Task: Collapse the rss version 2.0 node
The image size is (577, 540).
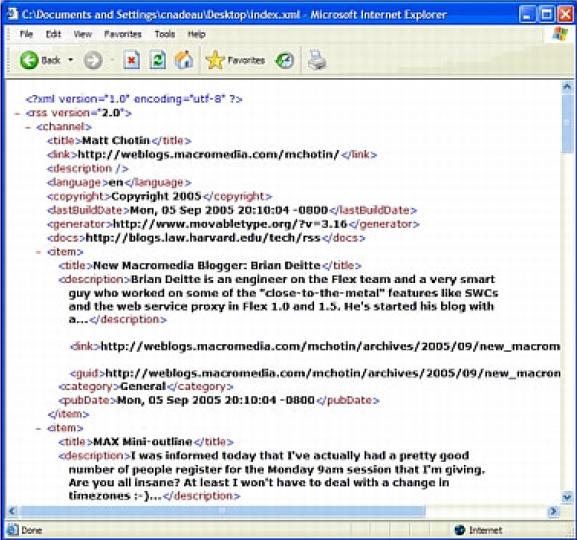Action: (17, 113)
